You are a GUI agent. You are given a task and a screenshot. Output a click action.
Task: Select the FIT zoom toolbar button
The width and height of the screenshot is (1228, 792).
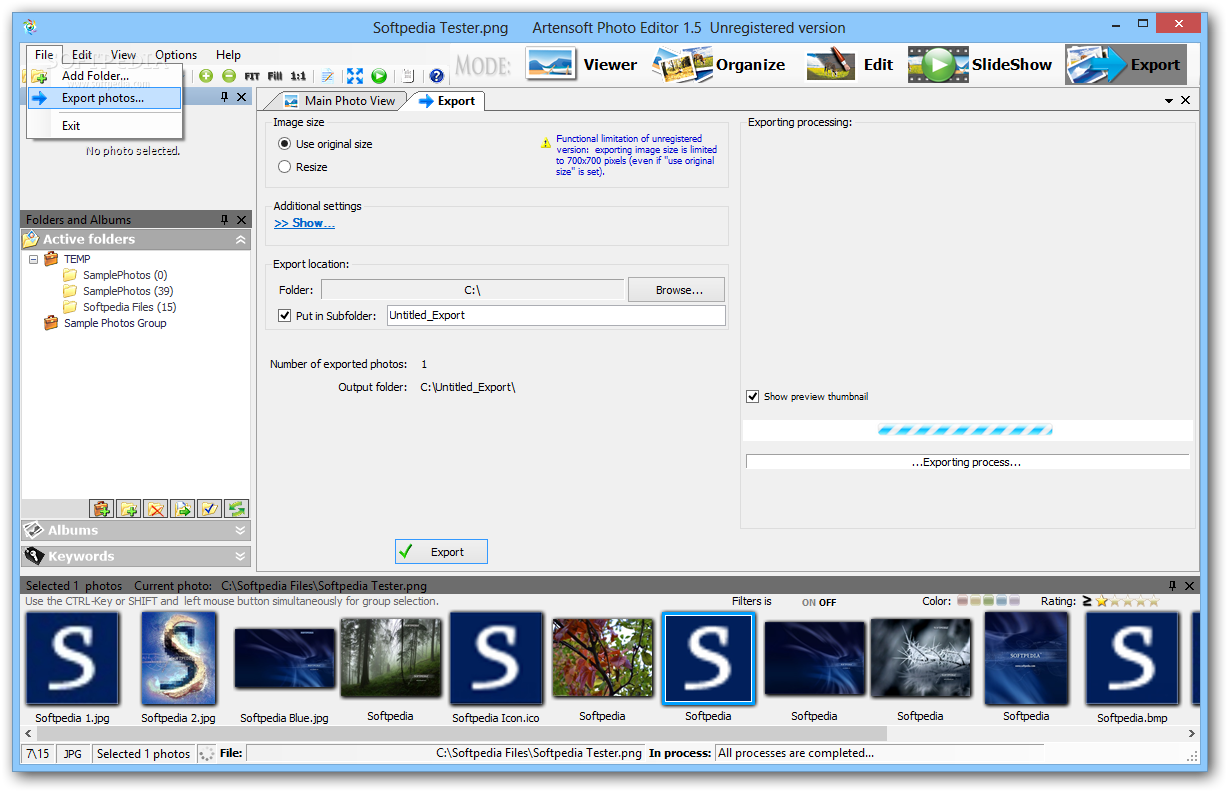[252, 76]
